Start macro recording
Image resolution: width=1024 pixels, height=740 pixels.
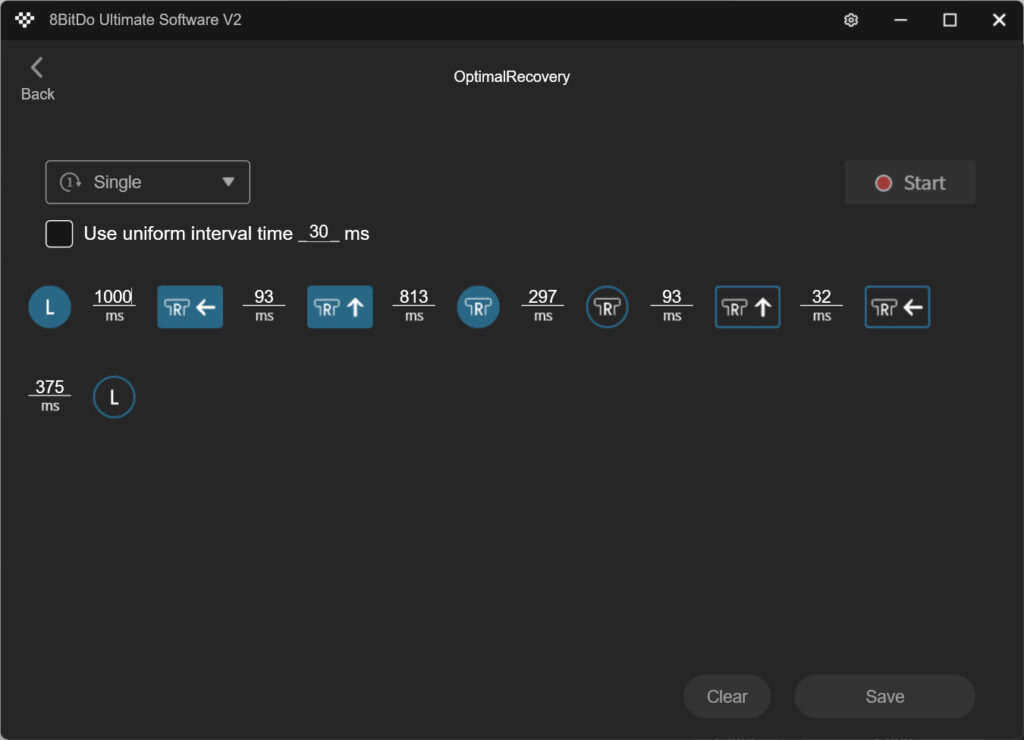pos(909,183)
